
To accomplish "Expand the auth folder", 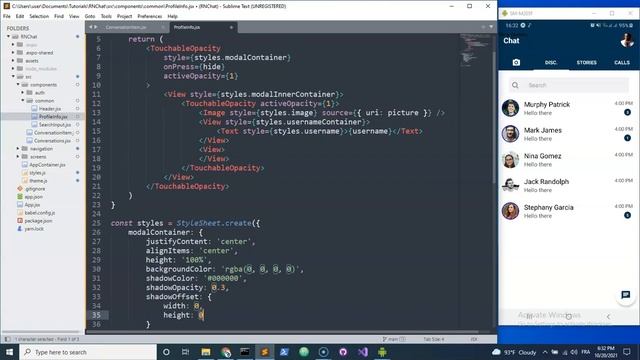I will (x=23, y=92).
